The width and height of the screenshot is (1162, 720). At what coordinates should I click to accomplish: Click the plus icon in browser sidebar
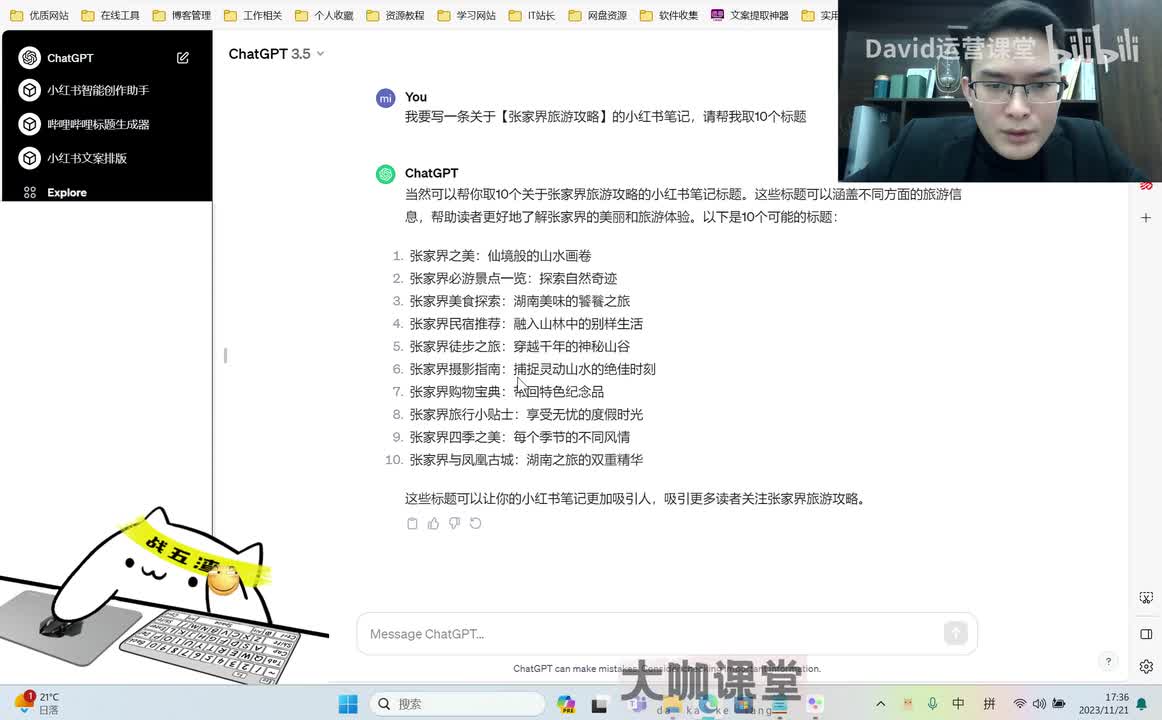coord(1146,217)
